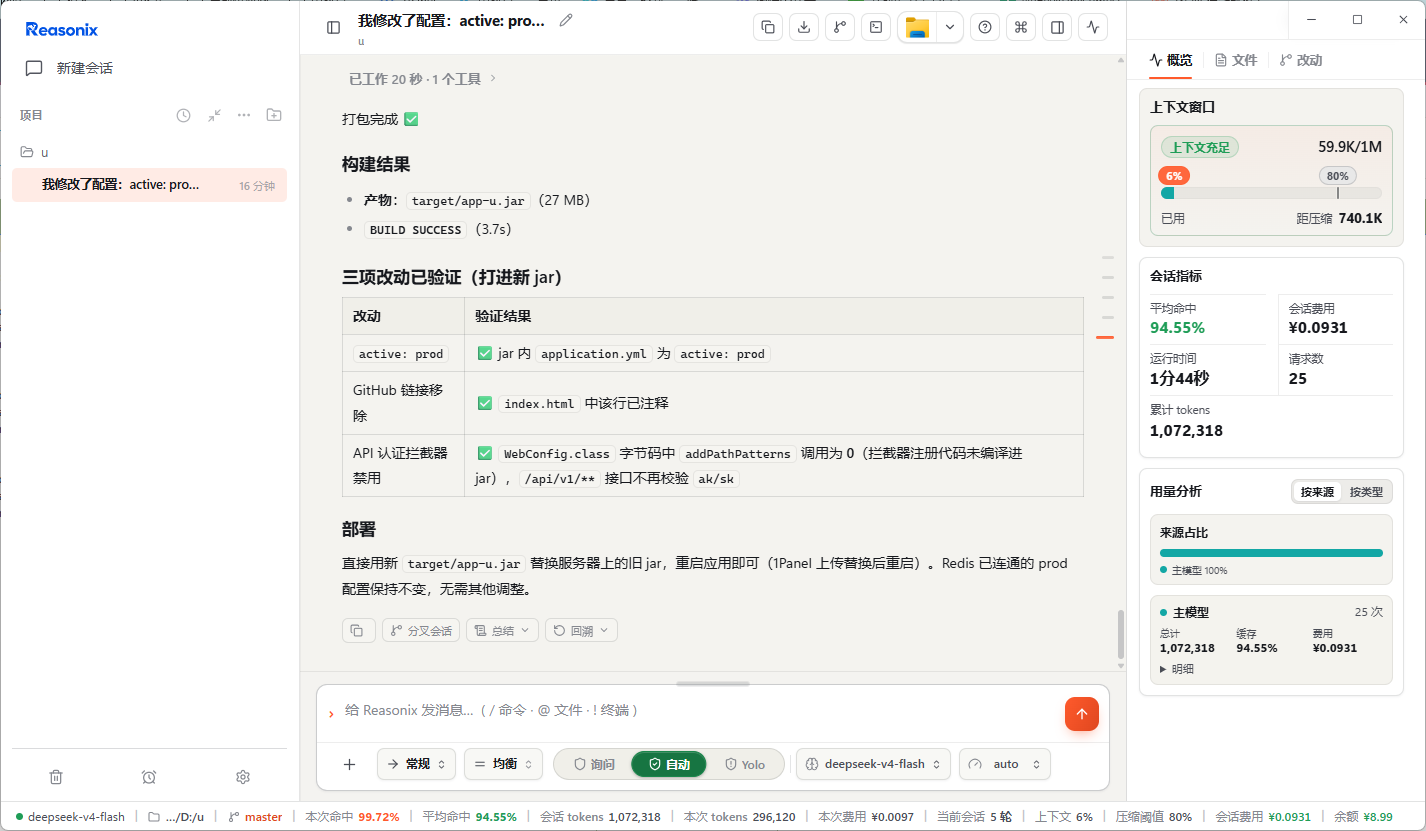Click the 上下文充足 status badge
Image resolution: width=1426 pixels, height=831 pixels.
[1200, 147]
